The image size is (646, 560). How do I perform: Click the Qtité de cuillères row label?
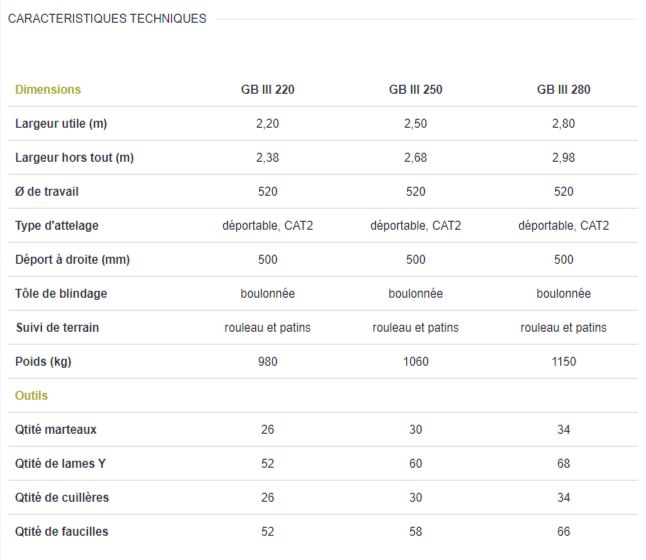[62, 497]
